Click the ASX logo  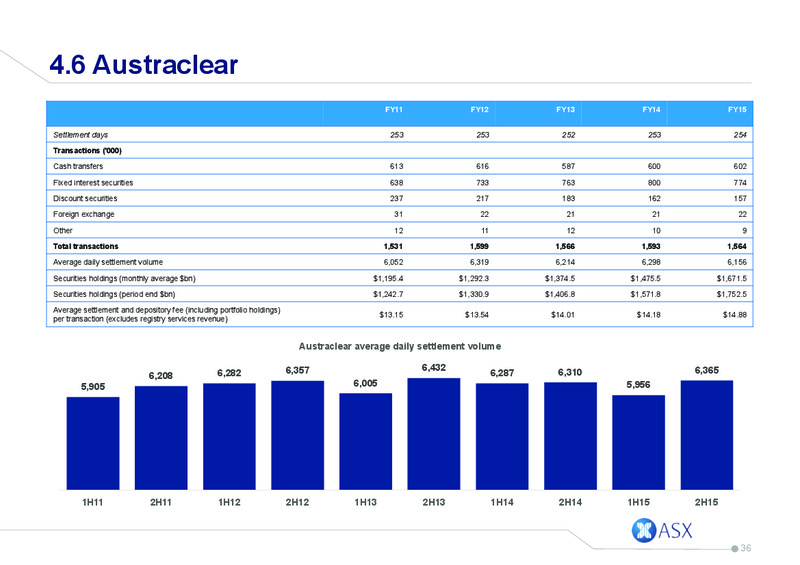coord(662,530)
